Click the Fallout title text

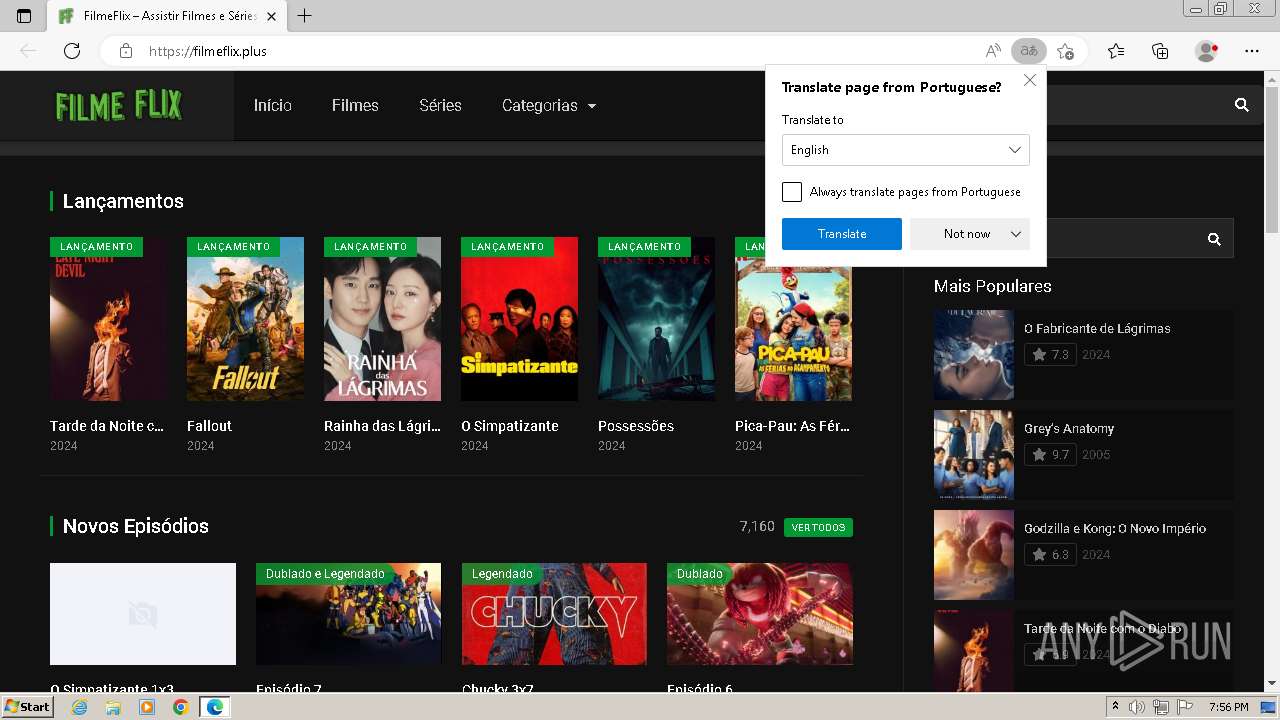pos(209,426)
